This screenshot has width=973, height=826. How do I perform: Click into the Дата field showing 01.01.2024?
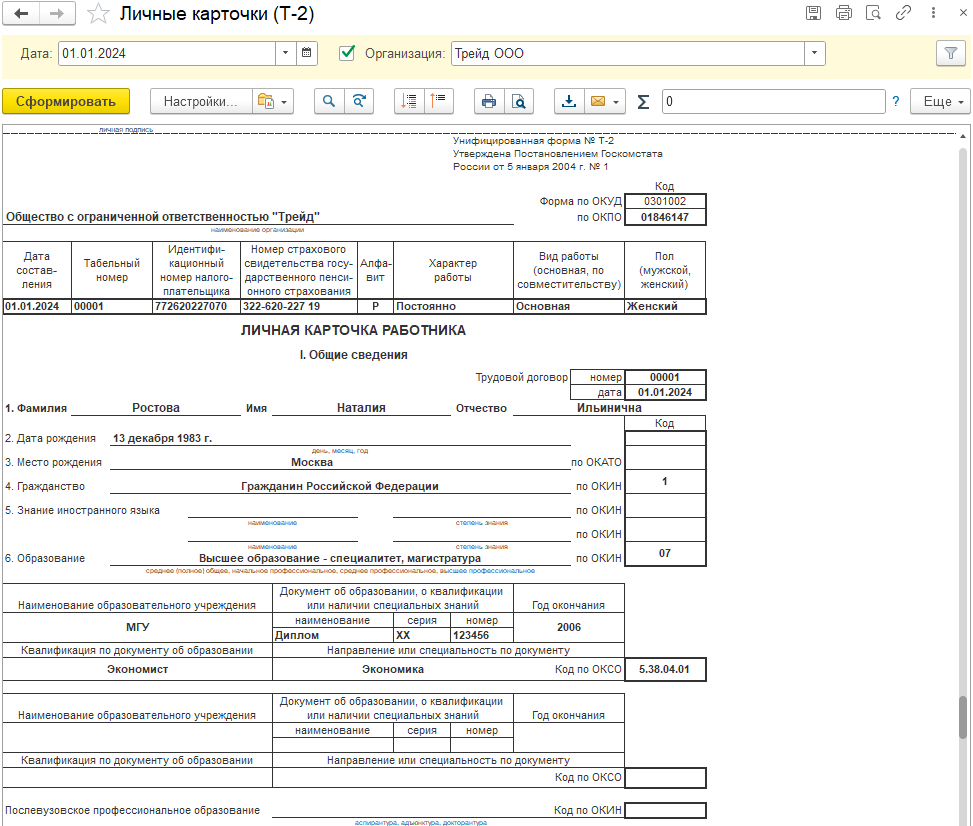click(168, 53)
